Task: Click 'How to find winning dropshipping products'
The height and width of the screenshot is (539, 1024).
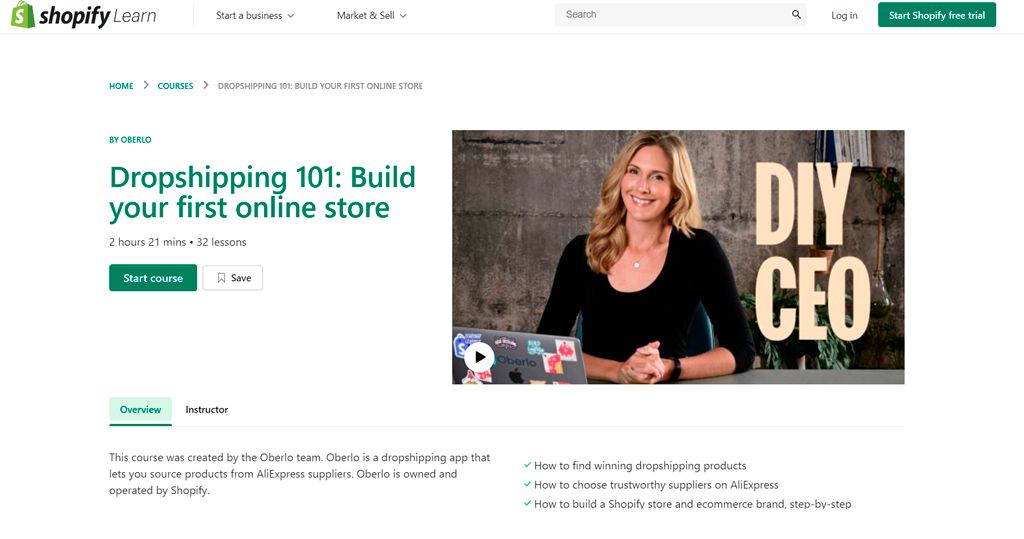Action: click(x=640, y=466)
